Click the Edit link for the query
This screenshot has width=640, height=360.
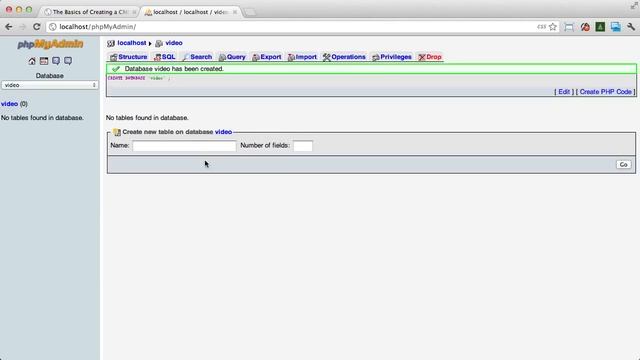[564, 92]
